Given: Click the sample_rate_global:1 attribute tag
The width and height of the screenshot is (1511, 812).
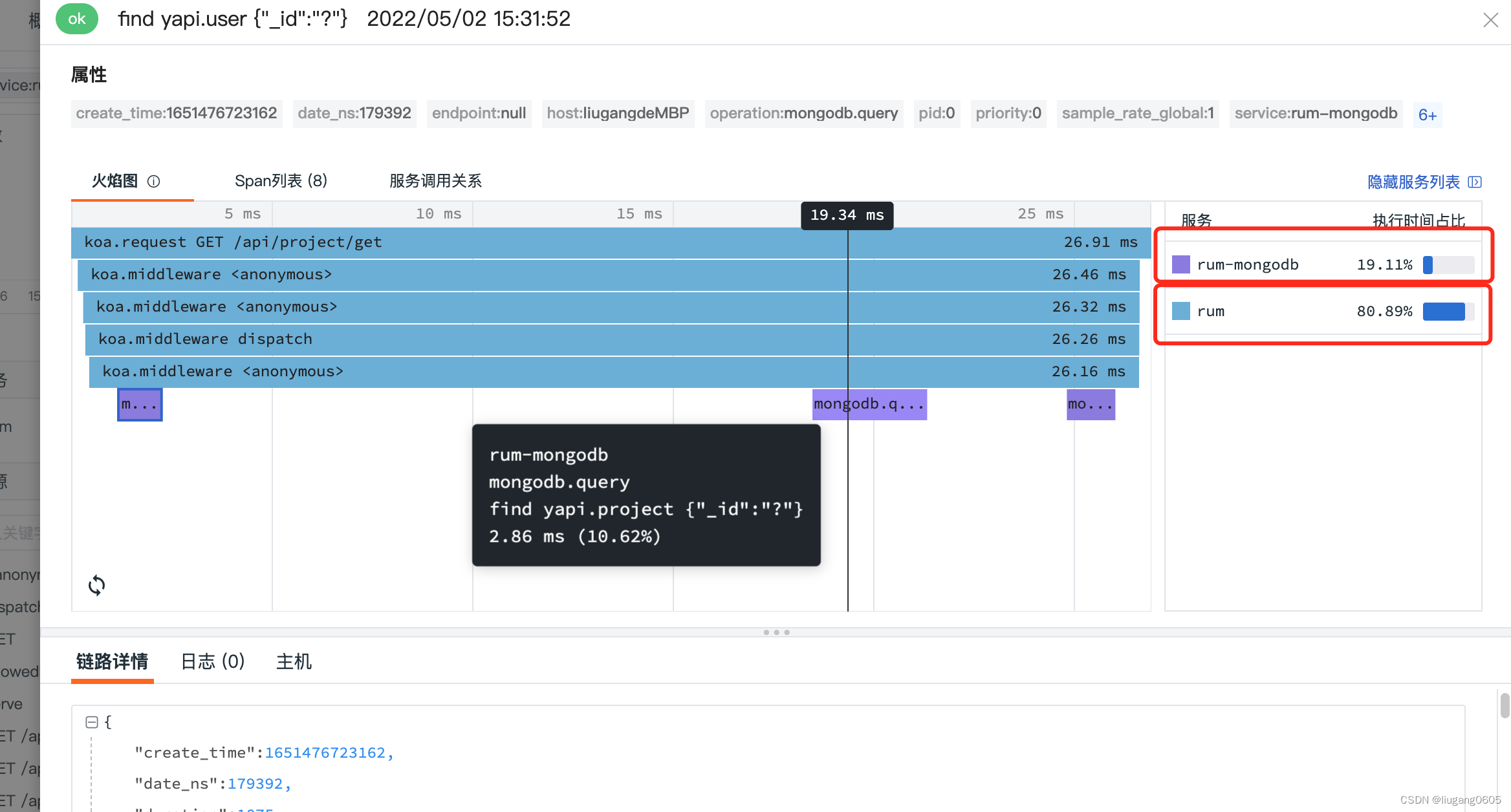Looking at the screenshot, I should click(1138, 114).
